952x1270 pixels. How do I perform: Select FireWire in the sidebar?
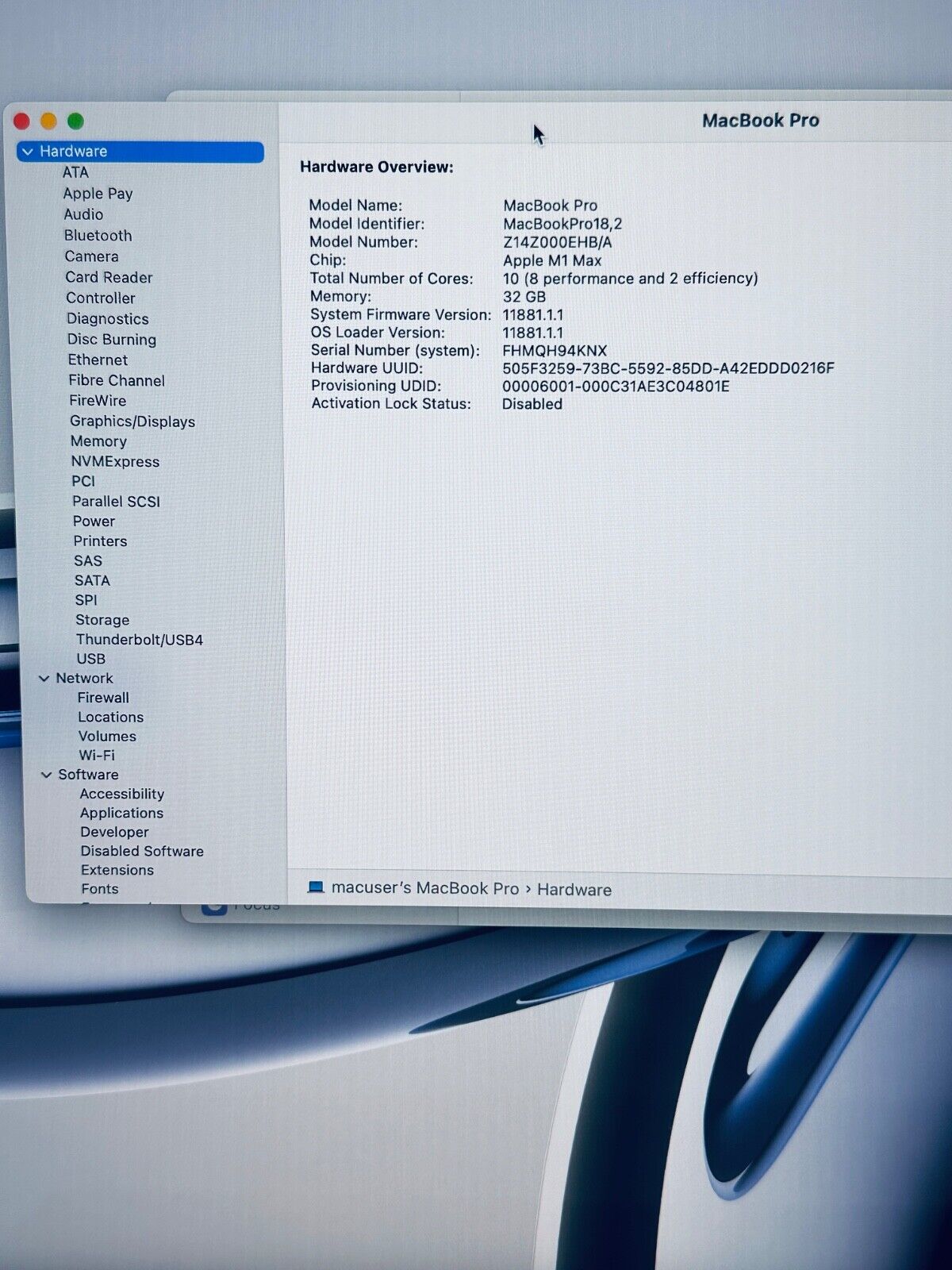(98, 400)
